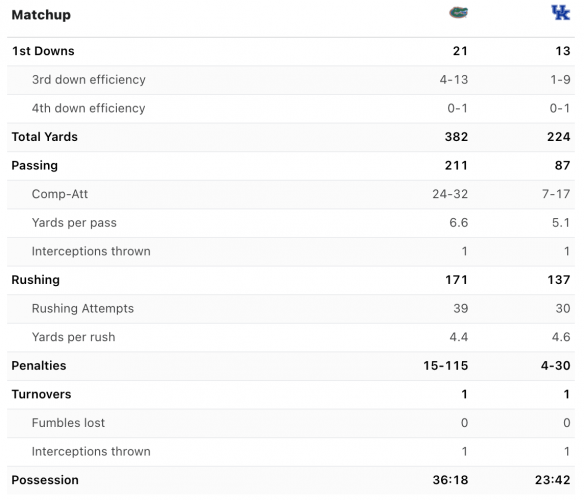
Task: Select the Turnovers row label
Action: [x=41, y=394]
